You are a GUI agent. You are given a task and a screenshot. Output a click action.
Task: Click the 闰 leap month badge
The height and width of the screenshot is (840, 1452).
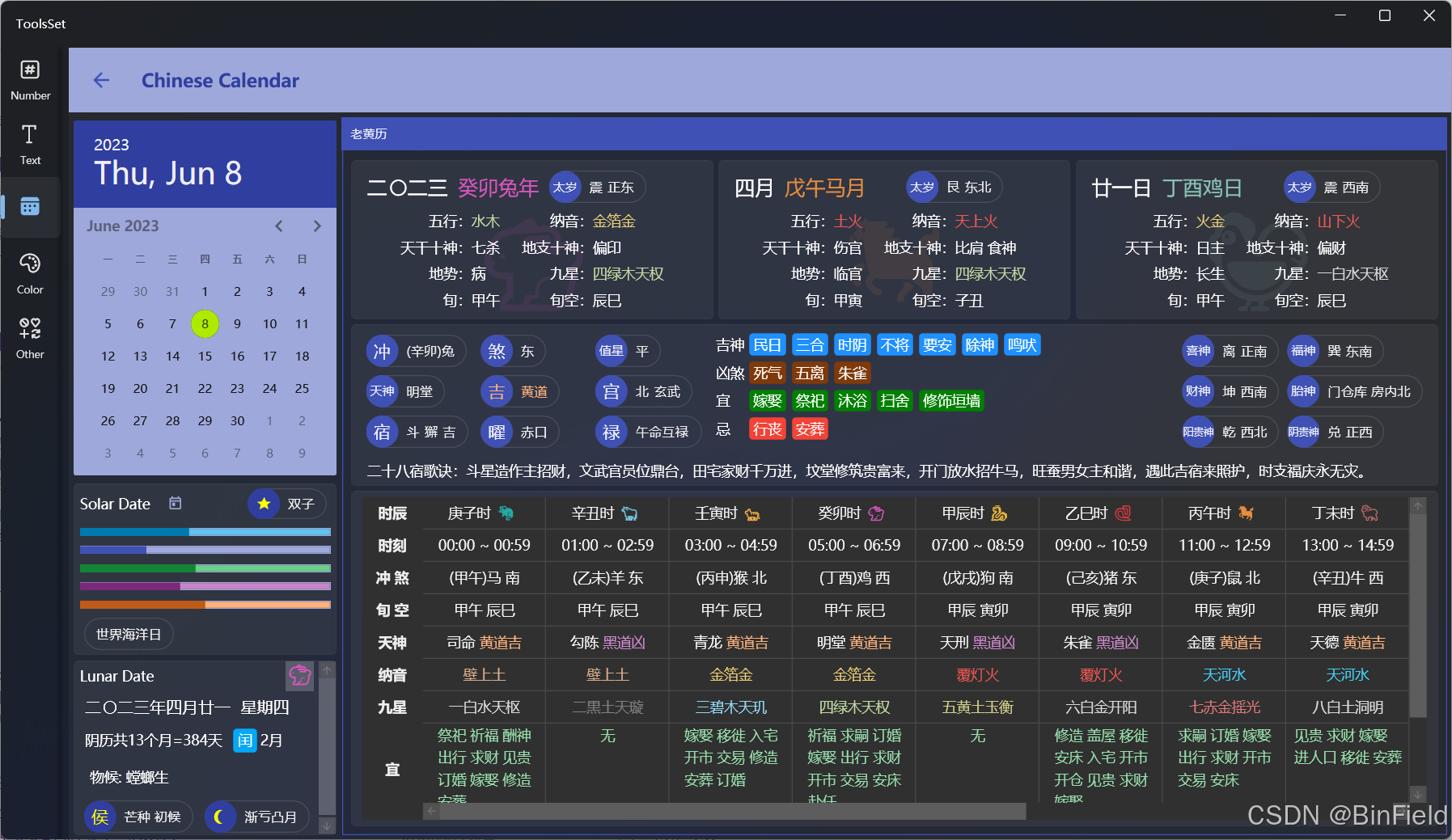coord(244,740)
